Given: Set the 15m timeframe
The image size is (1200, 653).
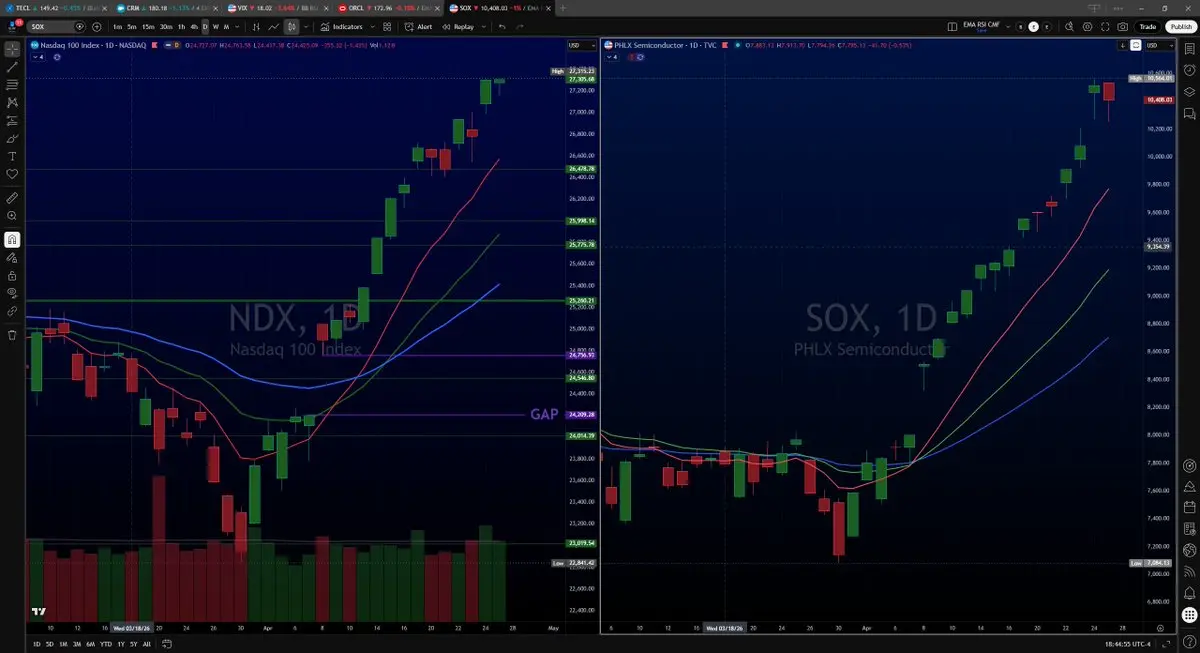Looking at the screenshot, I should click(148, 26).
